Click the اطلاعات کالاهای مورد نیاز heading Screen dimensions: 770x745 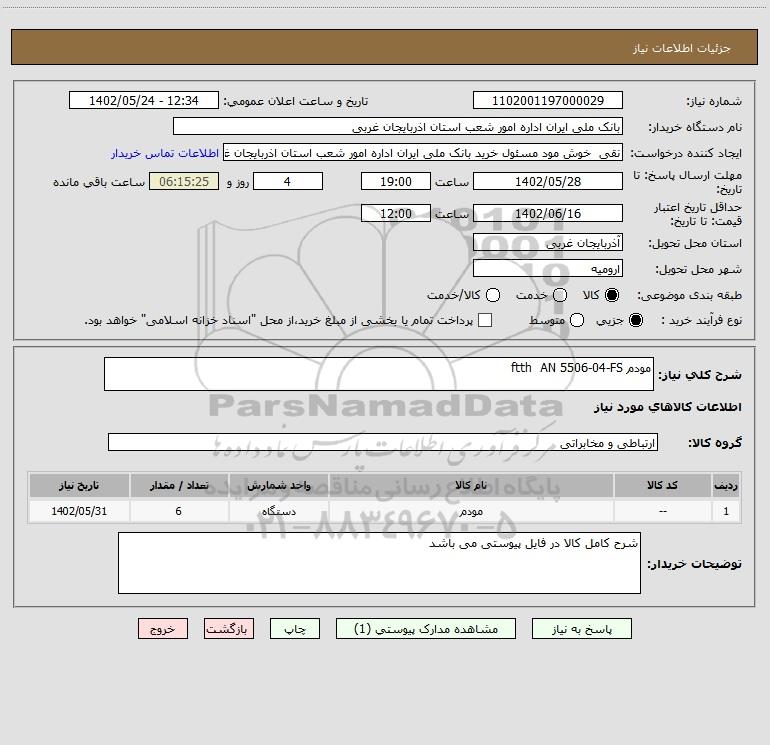(x=667, y=407)
